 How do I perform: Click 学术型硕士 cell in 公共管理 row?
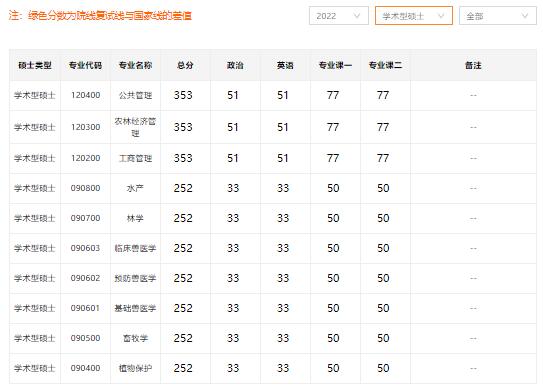[35, 95]
